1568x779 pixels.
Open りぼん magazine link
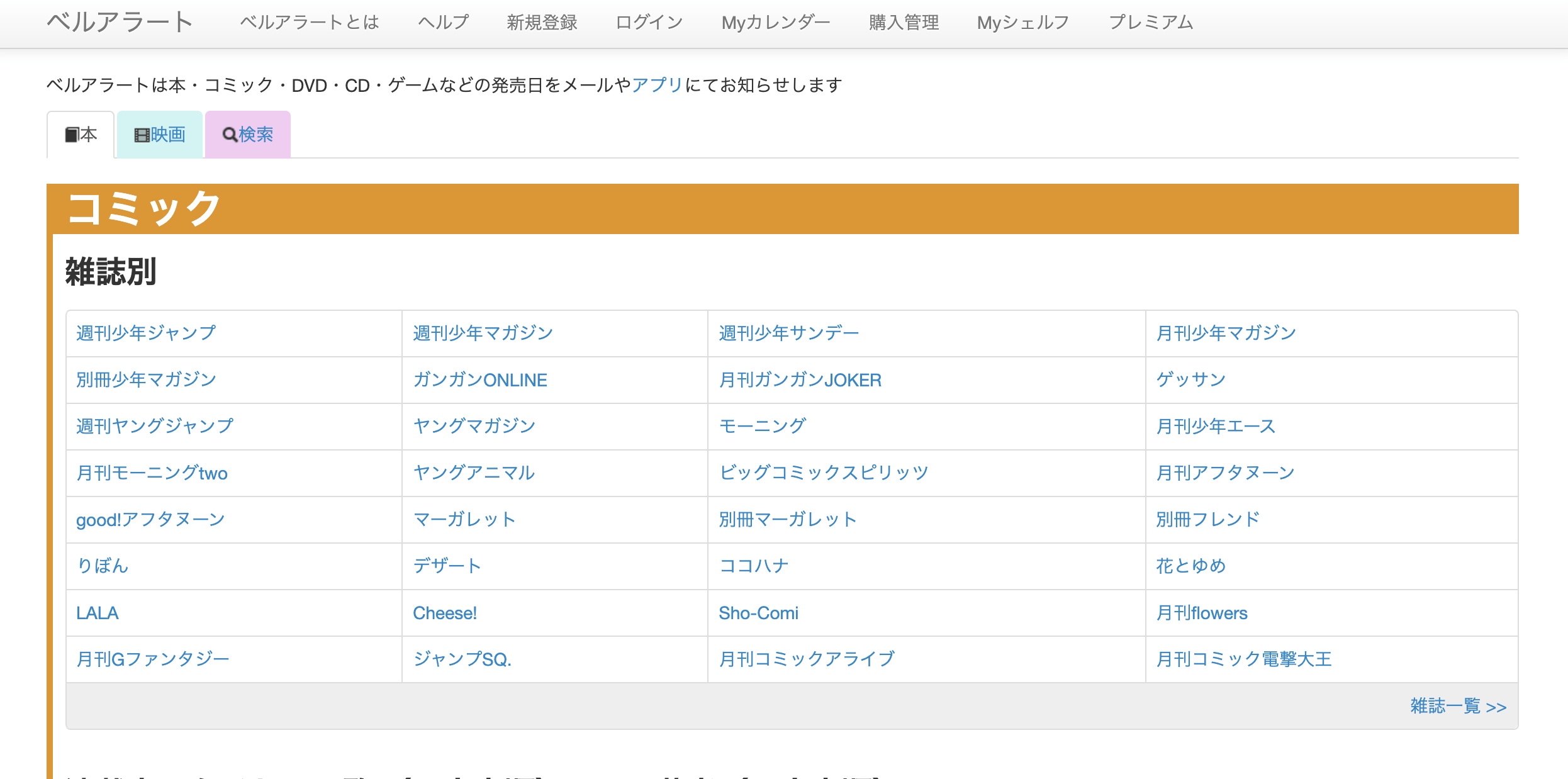click(103, 566)
